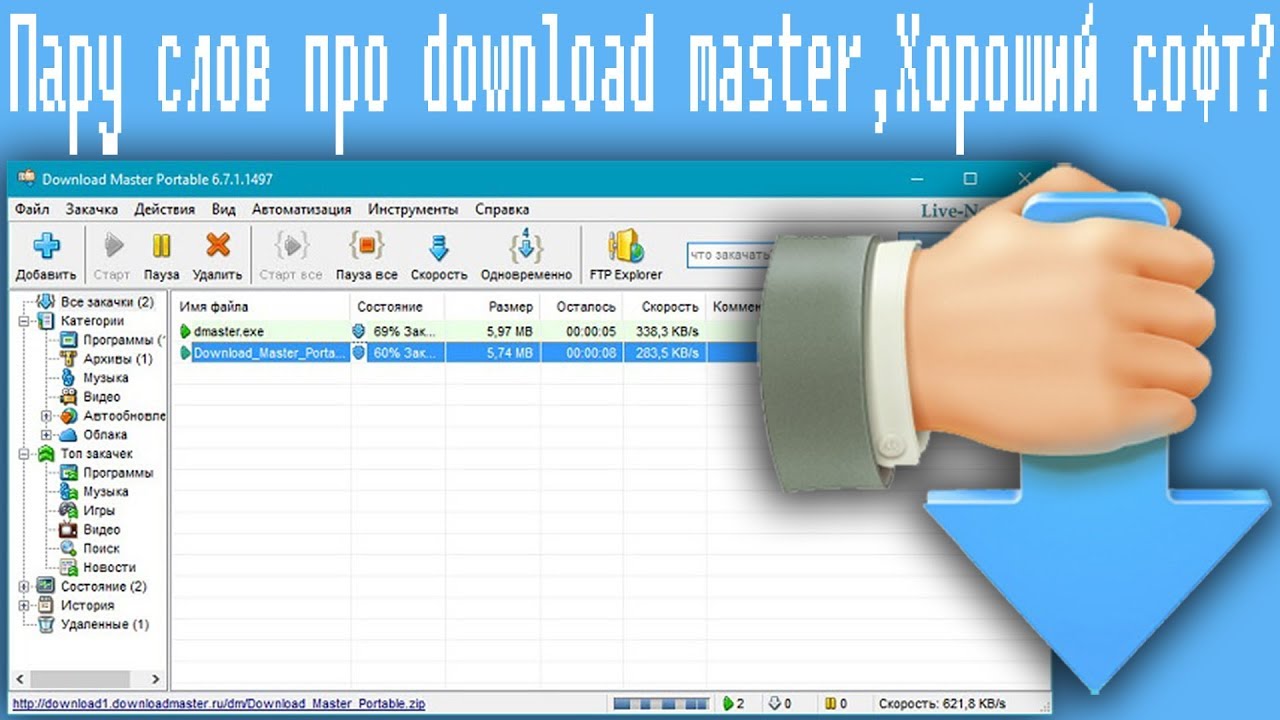Open the Файл menu

[32, 210]
